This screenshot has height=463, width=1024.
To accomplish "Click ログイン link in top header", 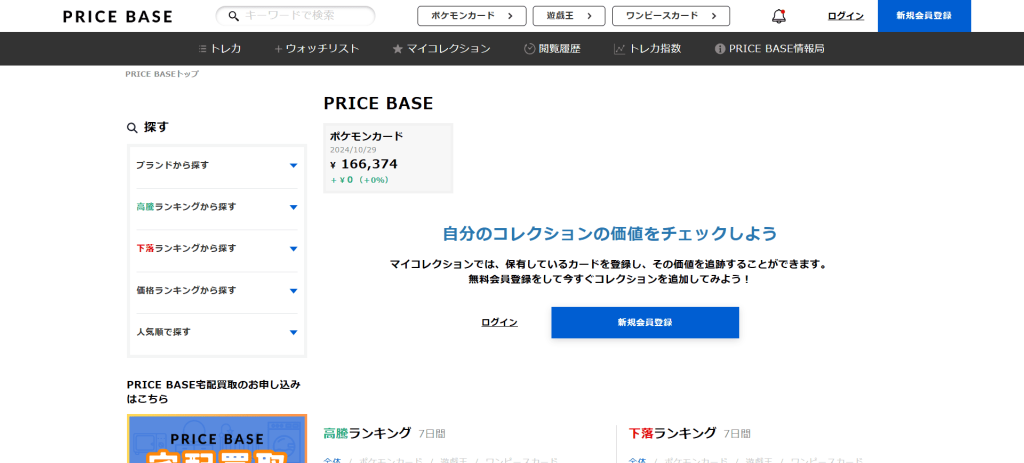I will 846,16.
